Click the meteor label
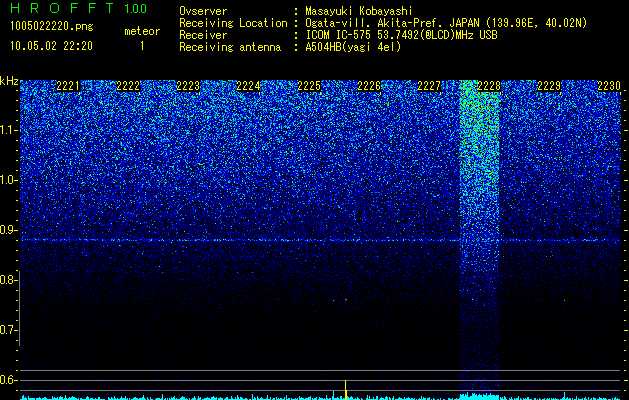The height and width of the screenshot is (400, 629). pyautogui.click(x=142, y=31)
